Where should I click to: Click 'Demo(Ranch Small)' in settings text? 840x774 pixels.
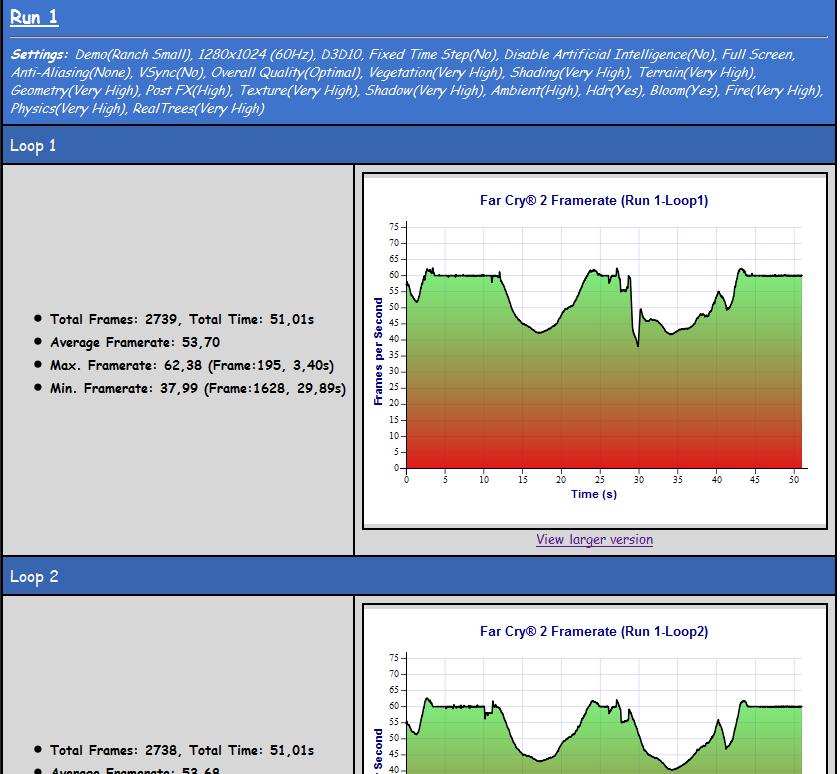[133, 55]
